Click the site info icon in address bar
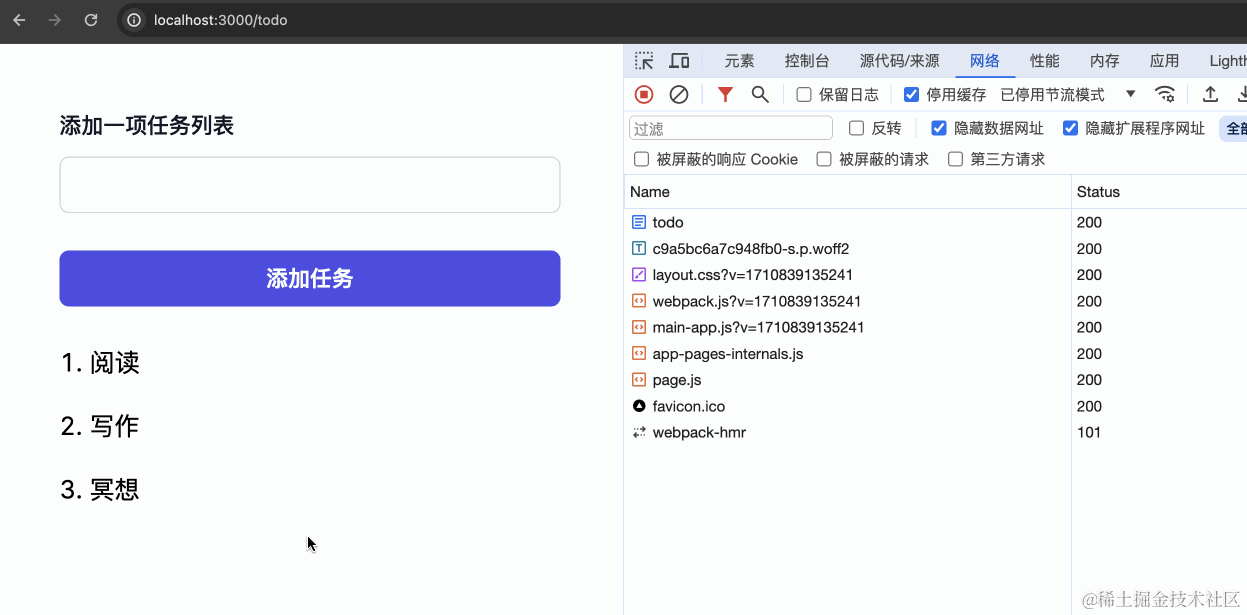1247x615 pixels. [134, 20]
